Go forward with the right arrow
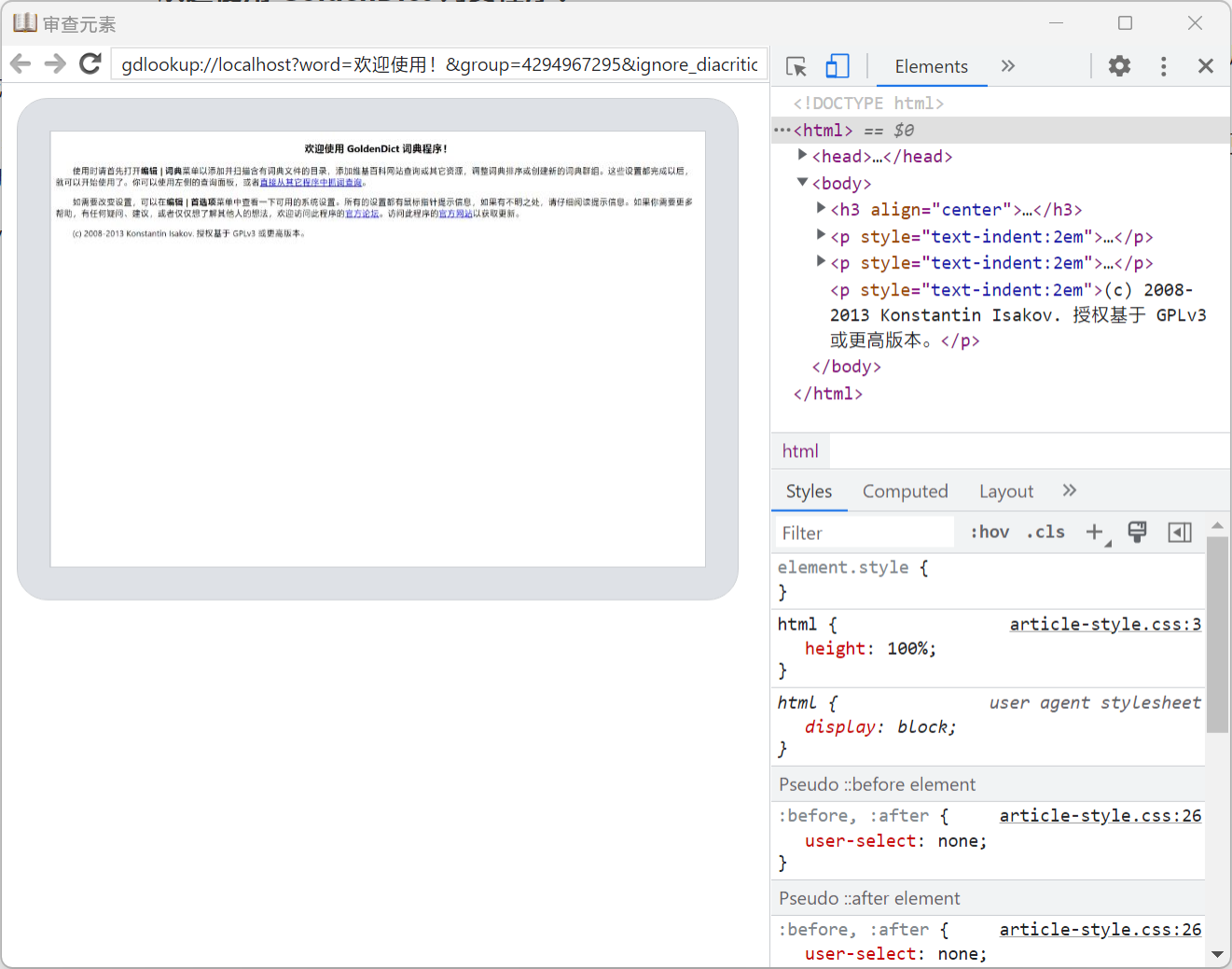 pos(55,63)
